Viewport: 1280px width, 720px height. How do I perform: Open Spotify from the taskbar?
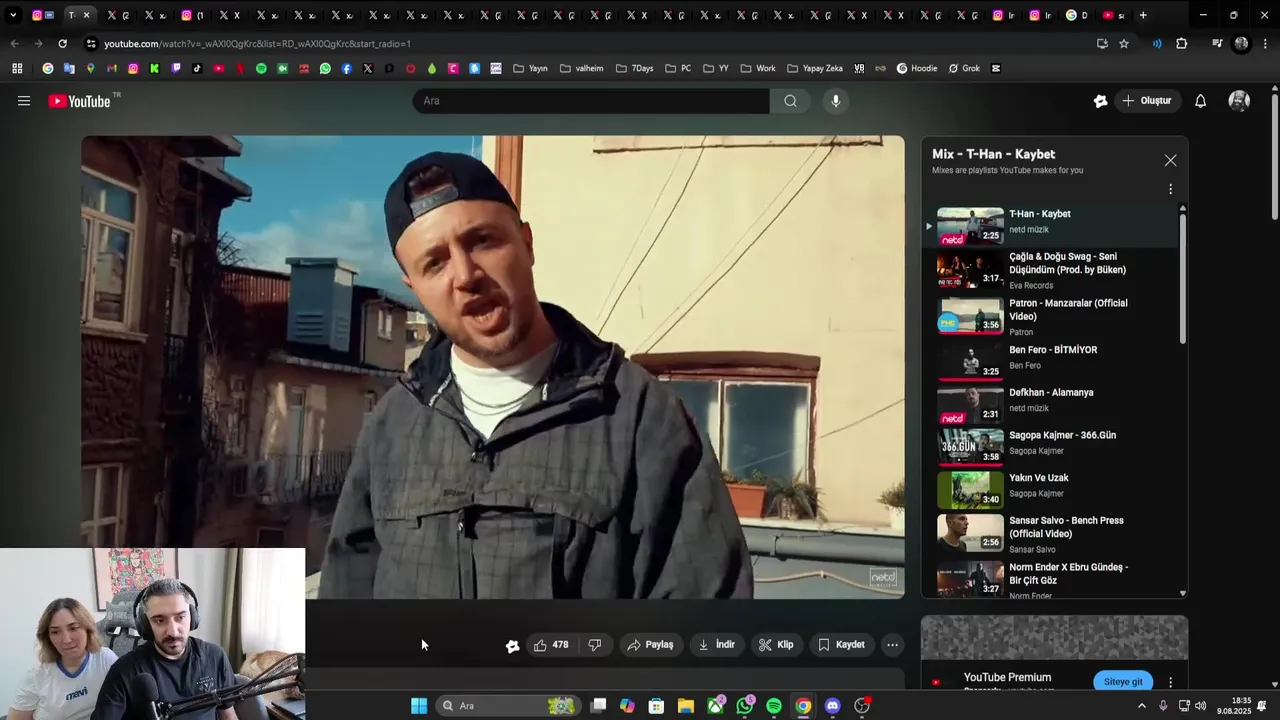(774, 706)
